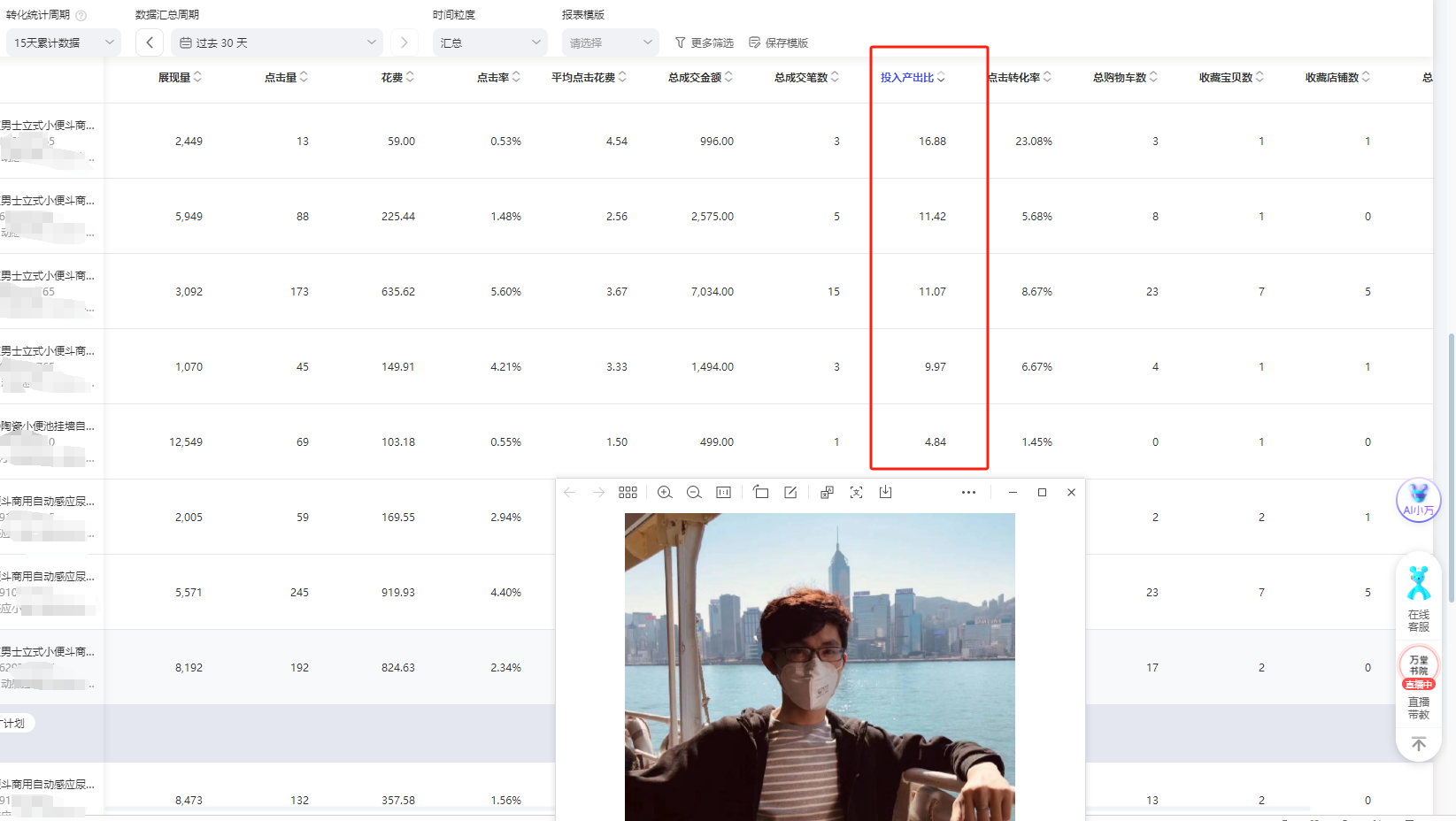This screenshot has width=1456, height=821.
Task: Open the AI小万 assistant
Action: [1418, 500]
